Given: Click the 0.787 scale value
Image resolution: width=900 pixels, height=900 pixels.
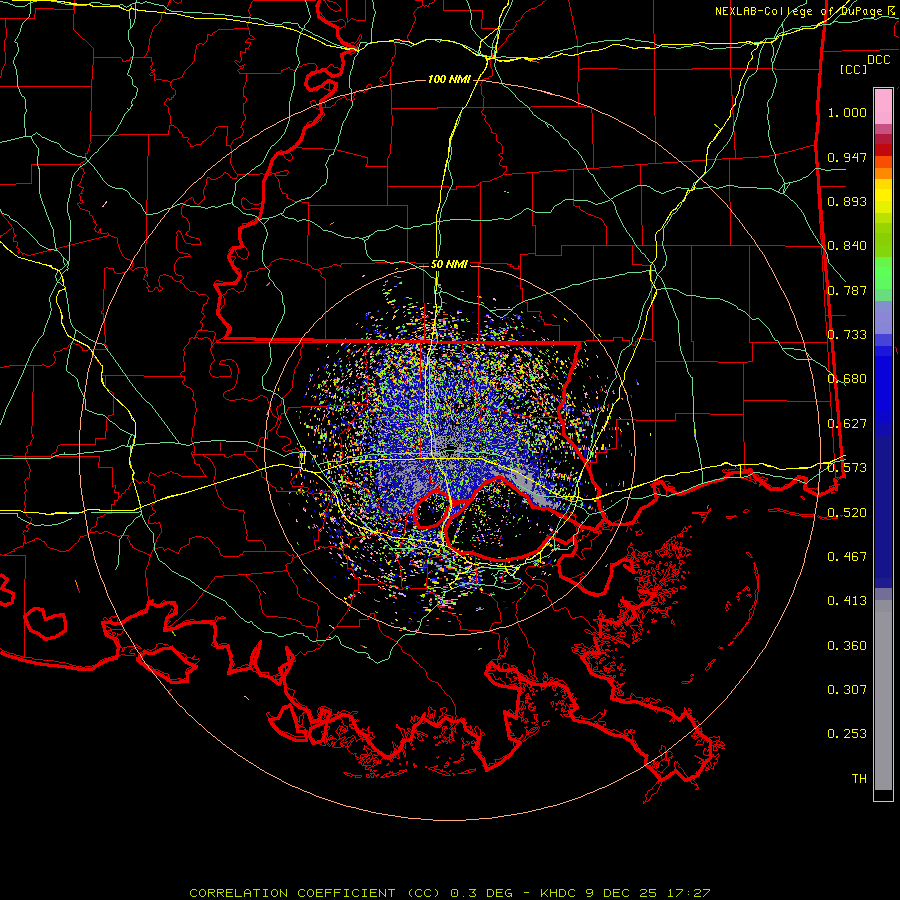Looking at the screenshot, I should point(847,290).
